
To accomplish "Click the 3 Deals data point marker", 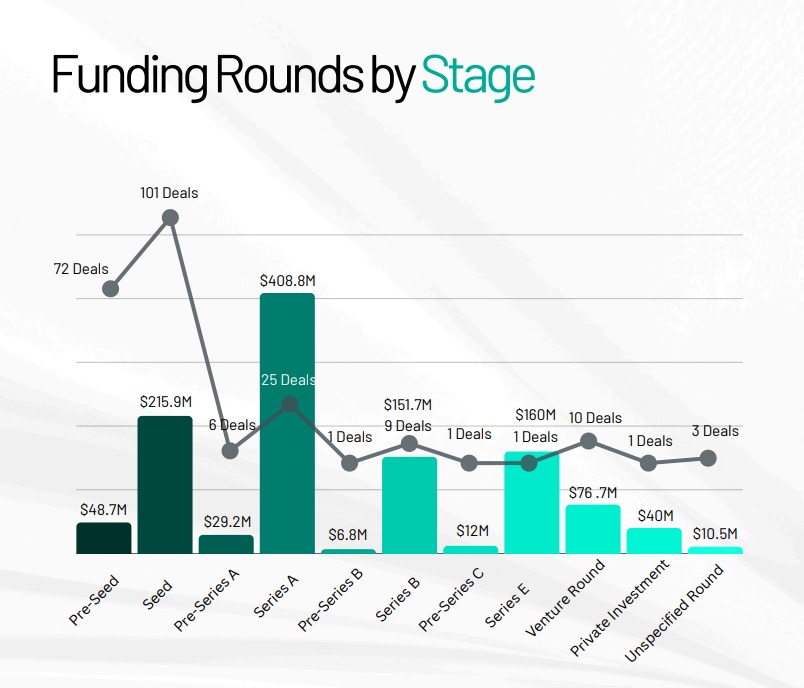I will 708,457.
